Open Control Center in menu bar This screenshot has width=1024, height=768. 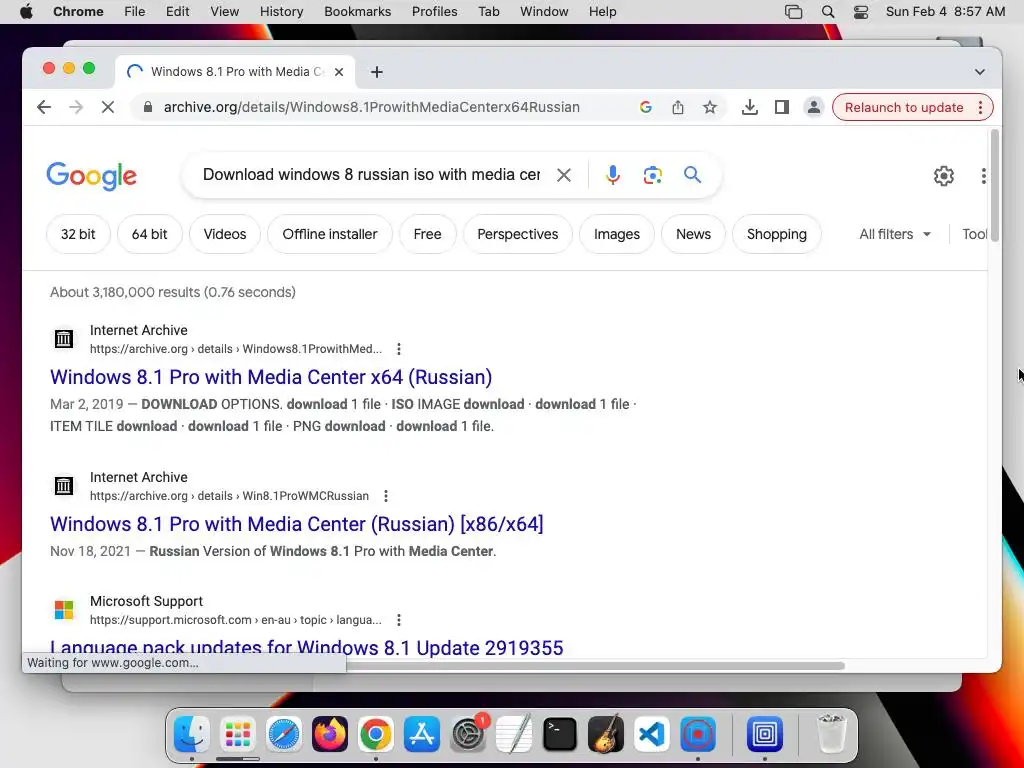[861, 12]
